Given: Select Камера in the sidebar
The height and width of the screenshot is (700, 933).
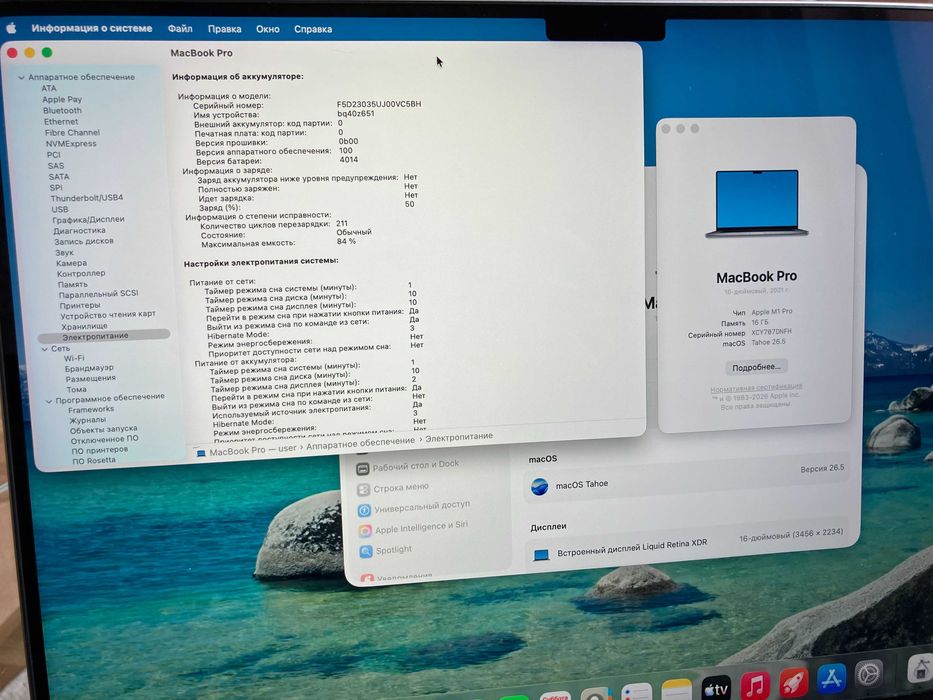Looking at the screenshot, I should (x=71, y=263).
